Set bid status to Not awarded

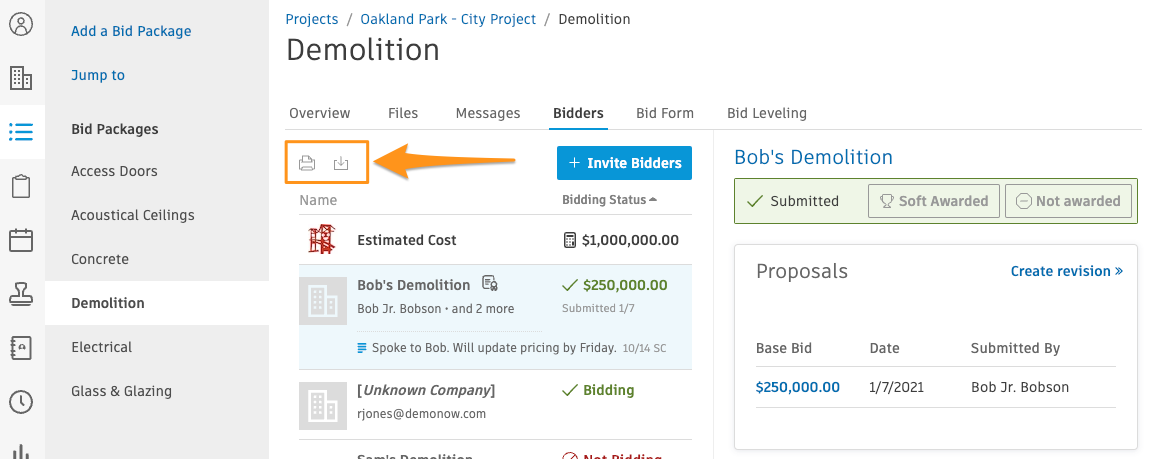coord(1068,201)
